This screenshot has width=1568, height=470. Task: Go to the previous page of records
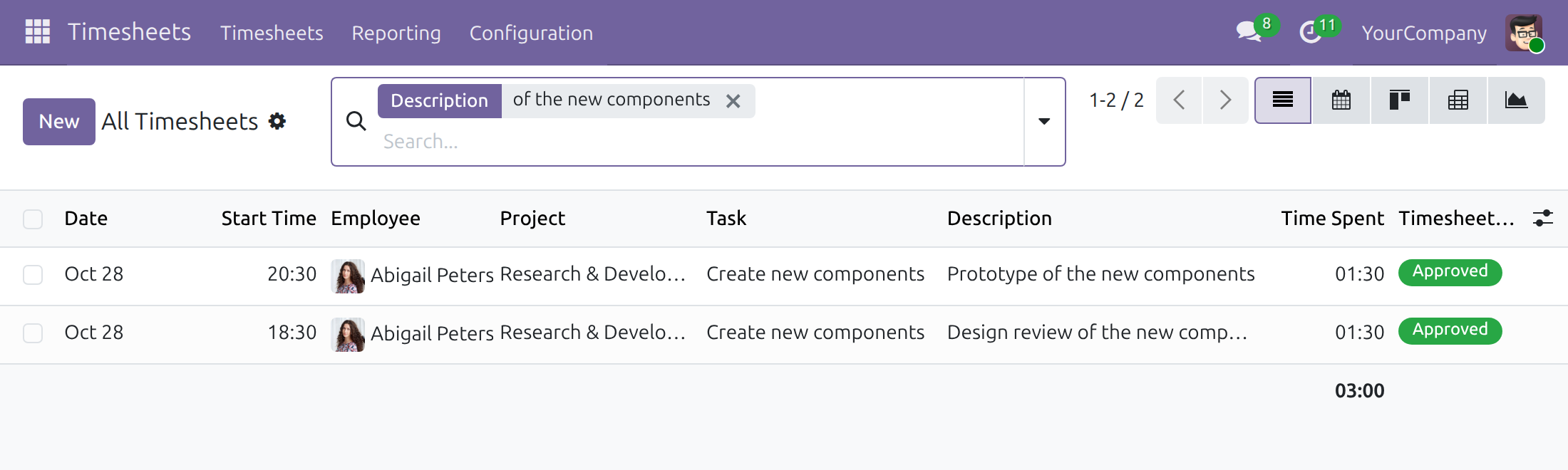[1179, 100]
